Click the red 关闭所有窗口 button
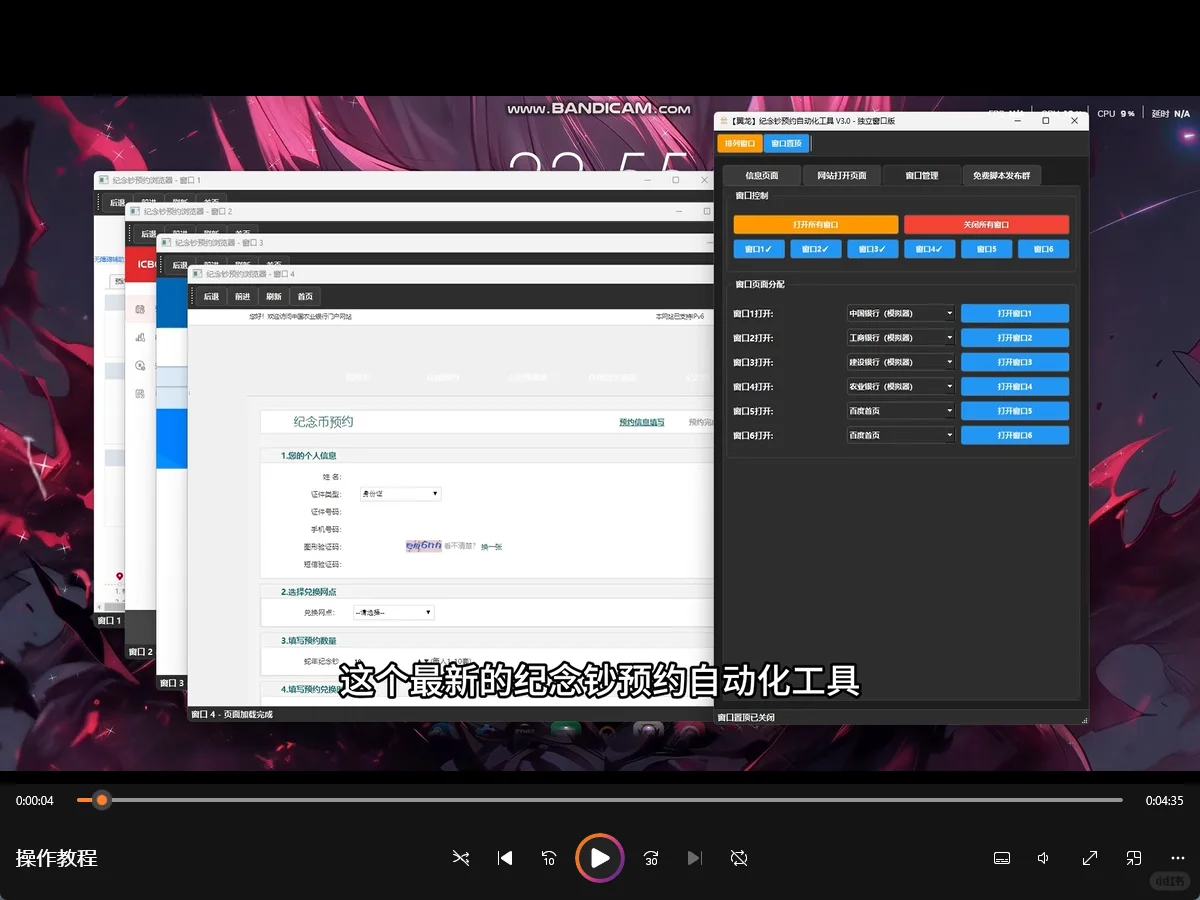The width and height of the screenshot is (1200, 900). click(x=986, y=225)
